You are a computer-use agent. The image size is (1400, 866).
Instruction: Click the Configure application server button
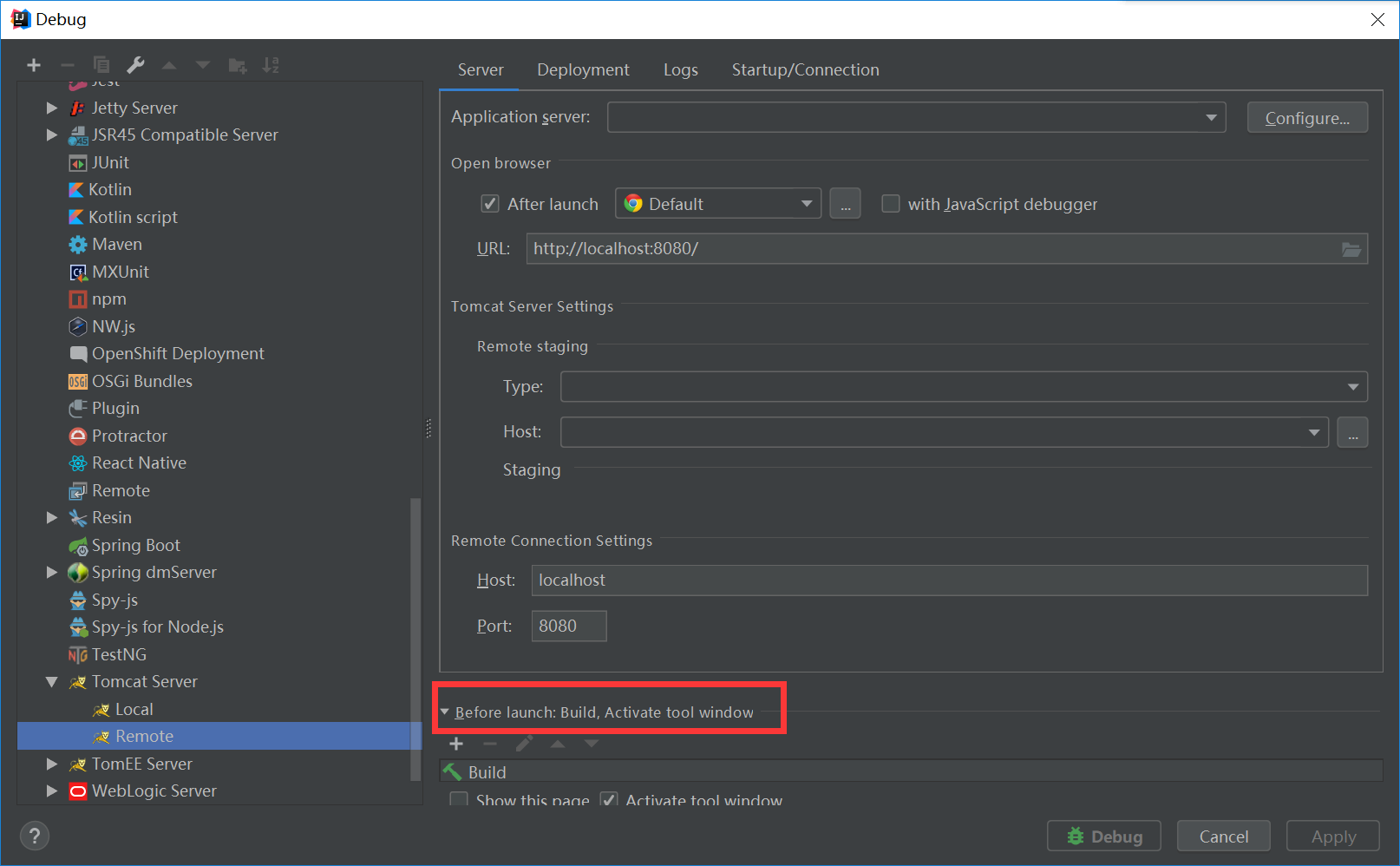[x=1306, y=116]
